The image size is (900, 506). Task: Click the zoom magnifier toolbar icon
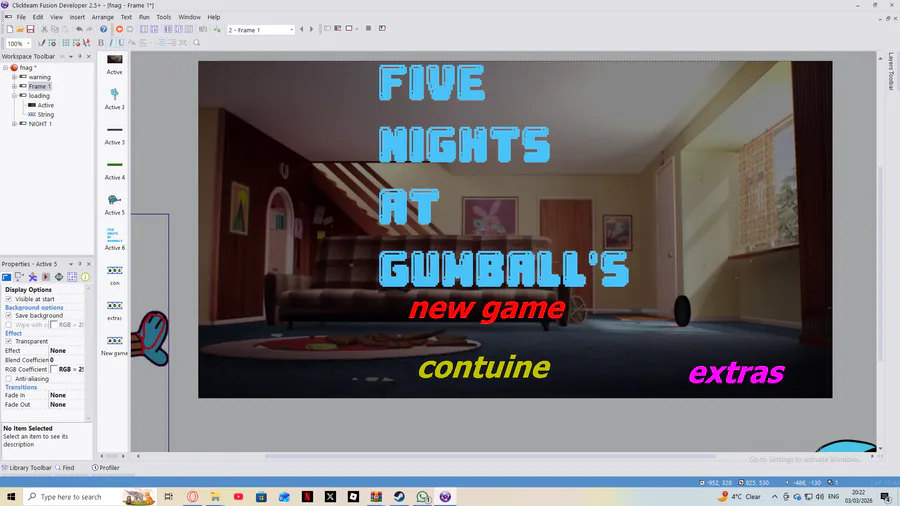pyautogui.click(x=197, y=43)
